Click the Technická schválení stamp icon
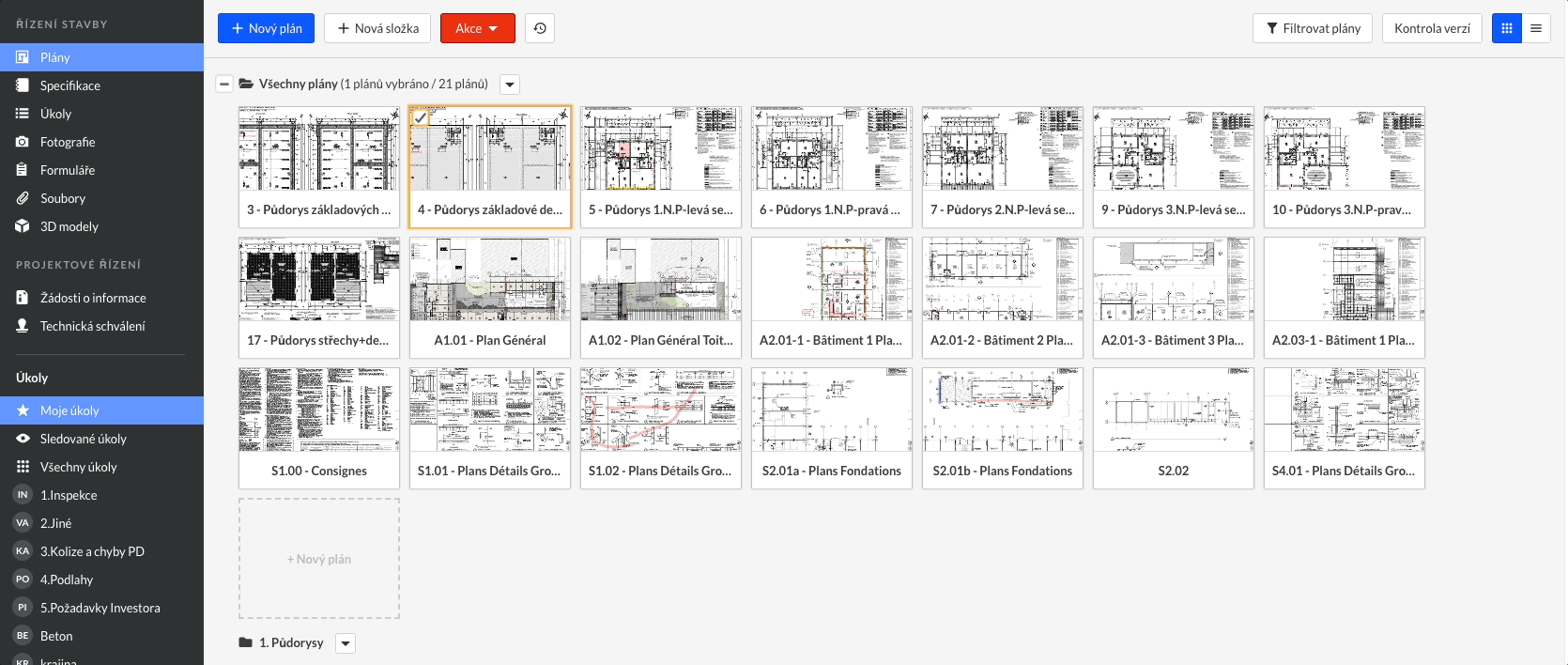Viewport: 1568px width, 665px height. pos(23,326)
